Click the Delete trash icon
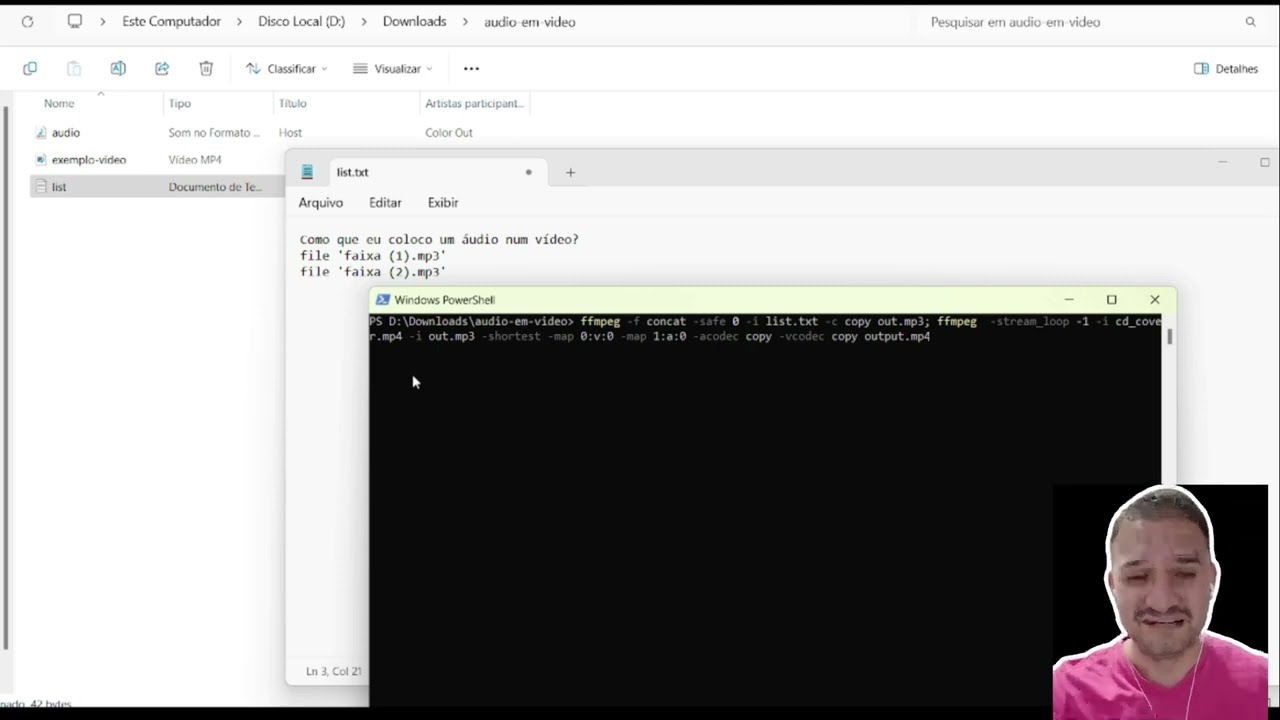The width and height of the screenshot is (1280, 720). tap(206, 68)
